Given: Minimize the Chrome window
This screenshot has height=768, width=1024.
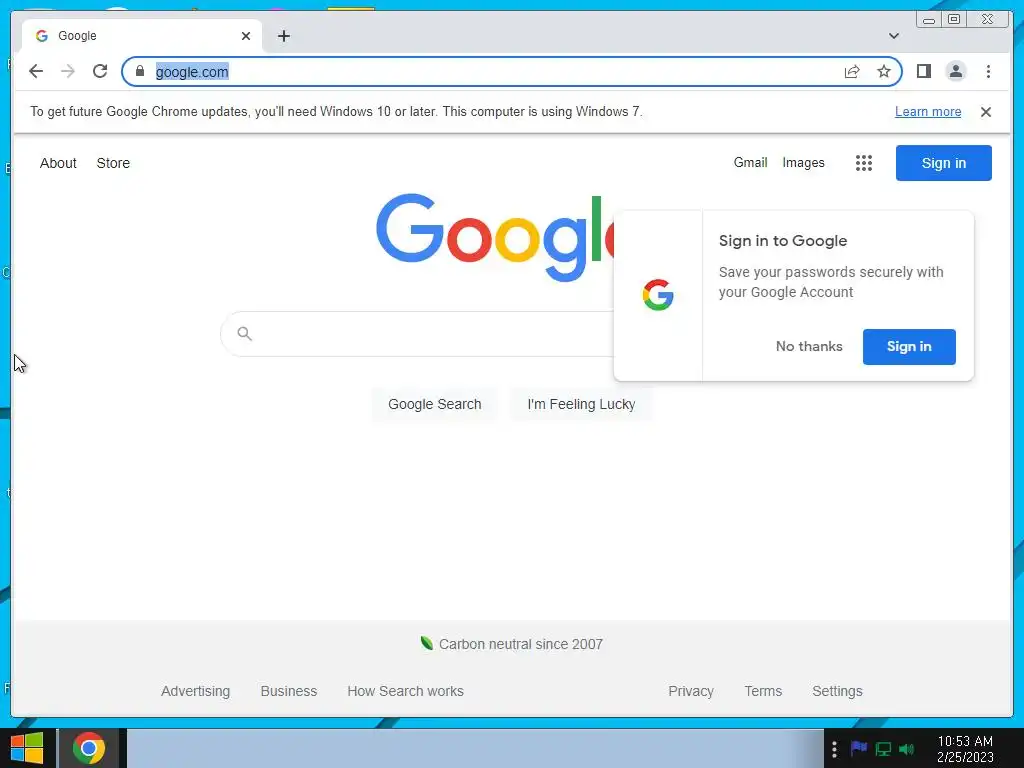Looking at the screenshot, I should click(929, 20).
